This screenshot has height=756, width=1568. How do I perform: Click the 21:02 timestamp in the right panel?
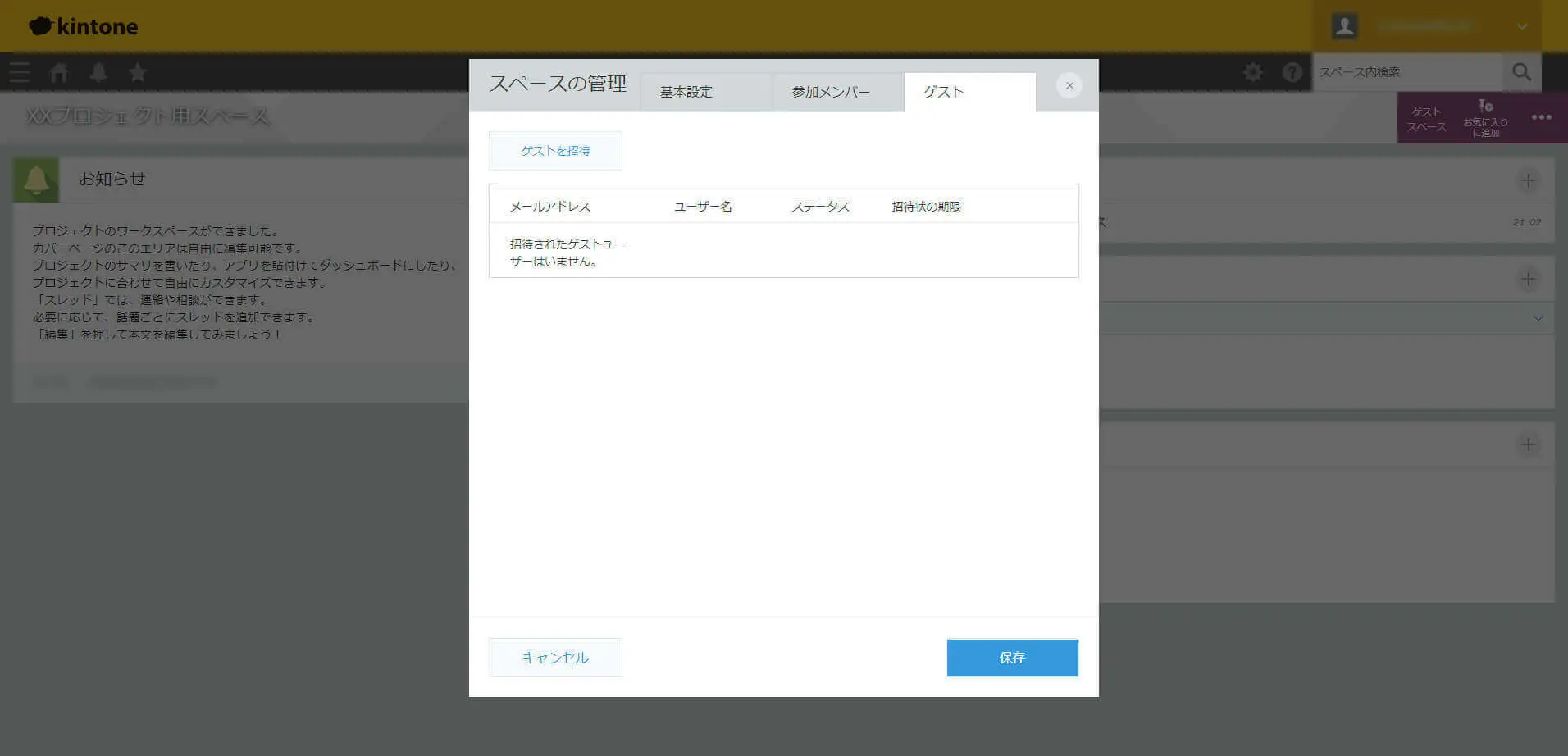coord(1526,222)
